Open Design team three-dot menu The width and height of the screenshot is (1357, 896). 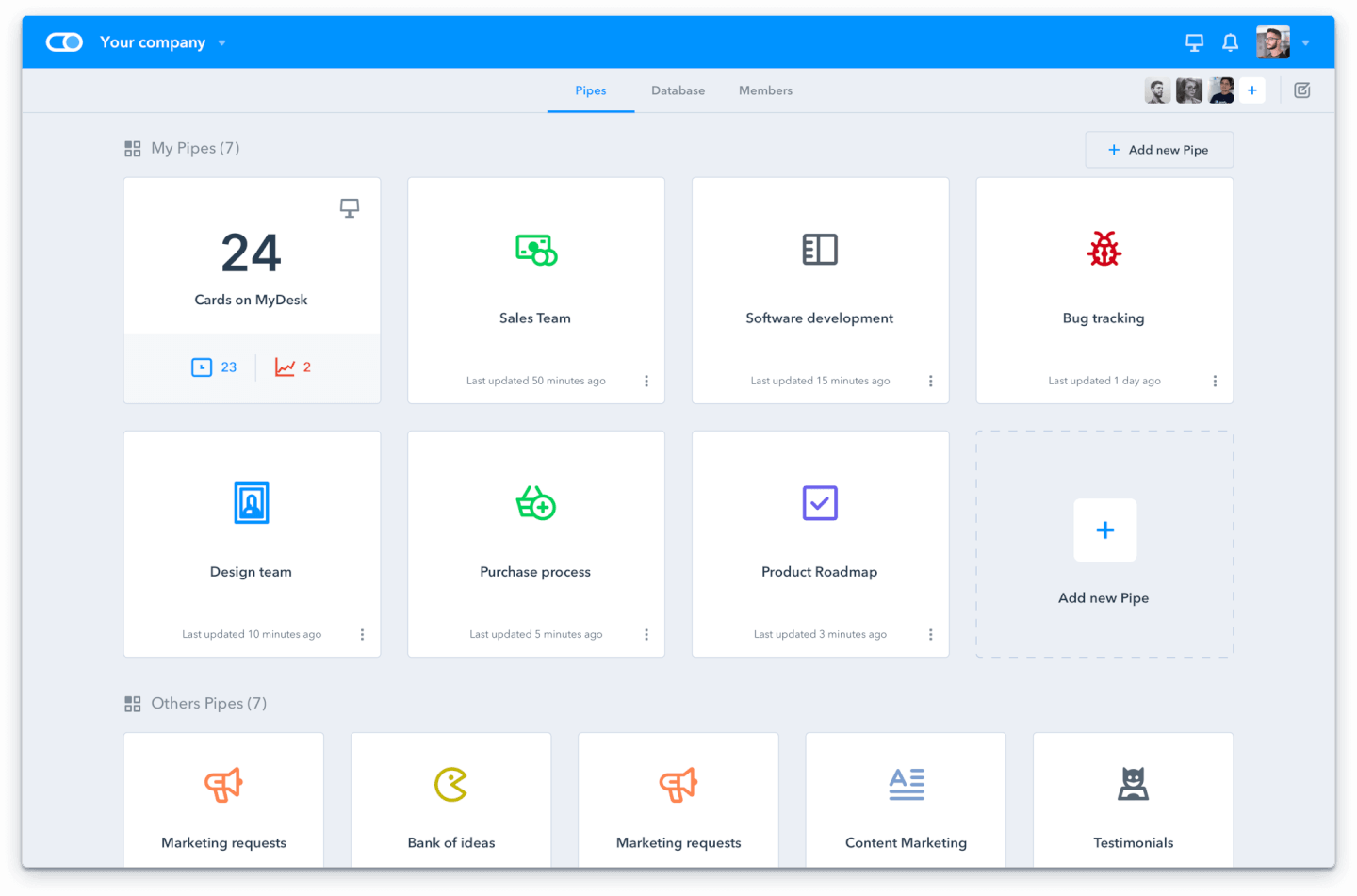click(362, 634)
